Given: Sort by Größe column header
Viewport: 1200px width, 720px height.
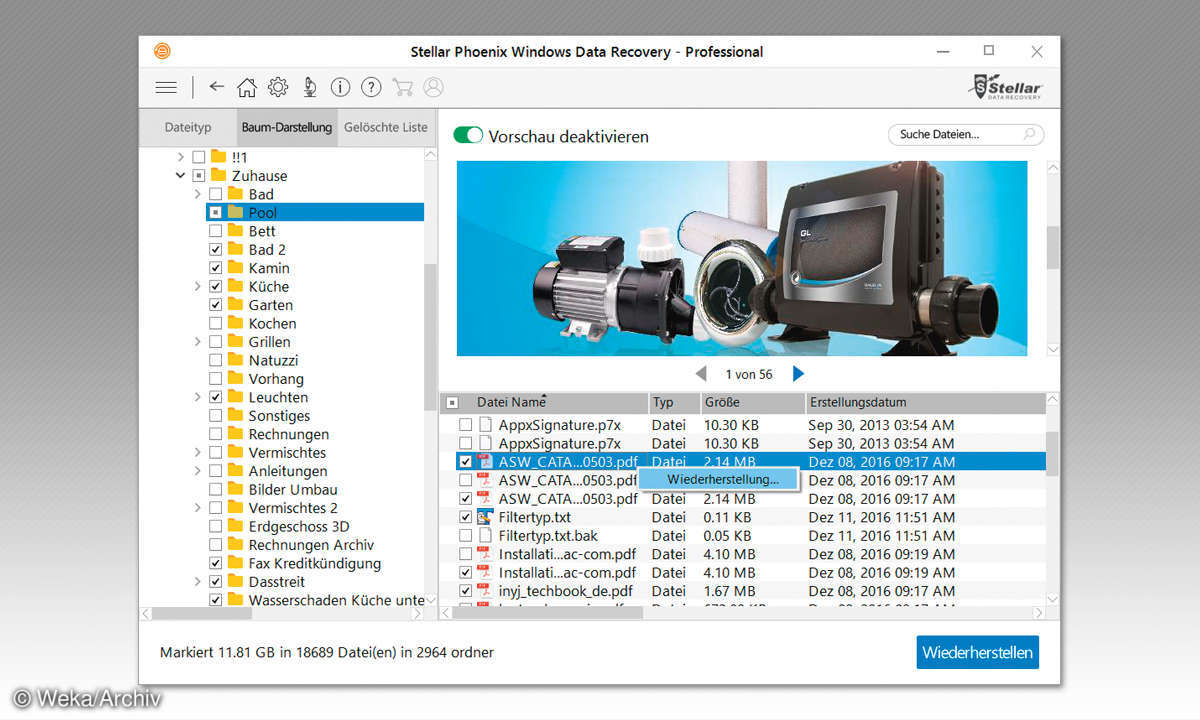Looking at the screenshot, I should 752,403.
